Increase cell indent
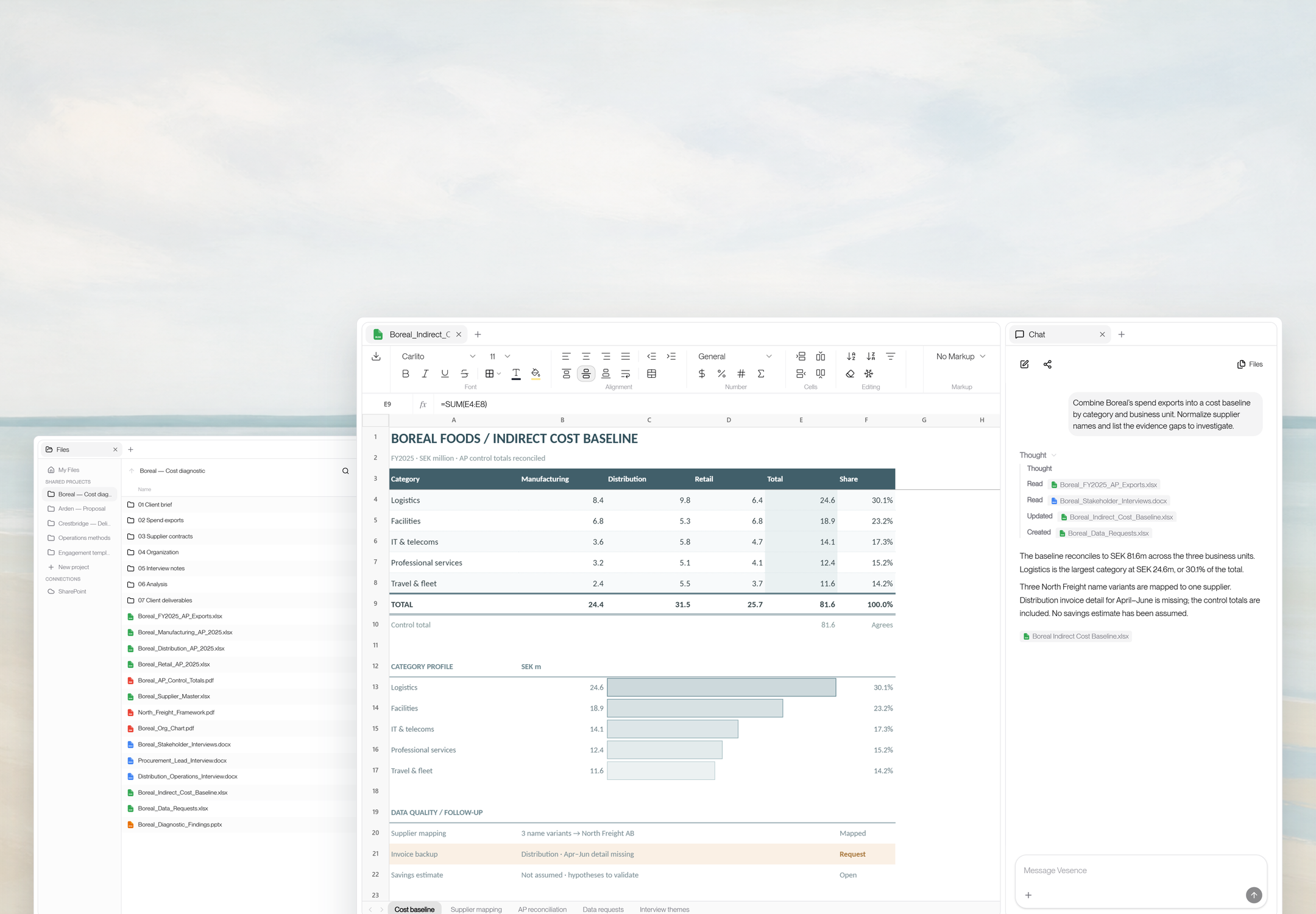This screenshot has width=1316, height=914. point(671,356)
